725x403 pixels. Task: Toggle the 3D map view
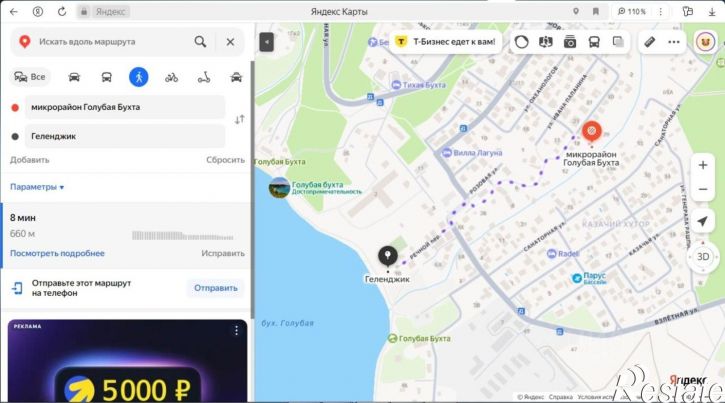click(x=703, y=256)
